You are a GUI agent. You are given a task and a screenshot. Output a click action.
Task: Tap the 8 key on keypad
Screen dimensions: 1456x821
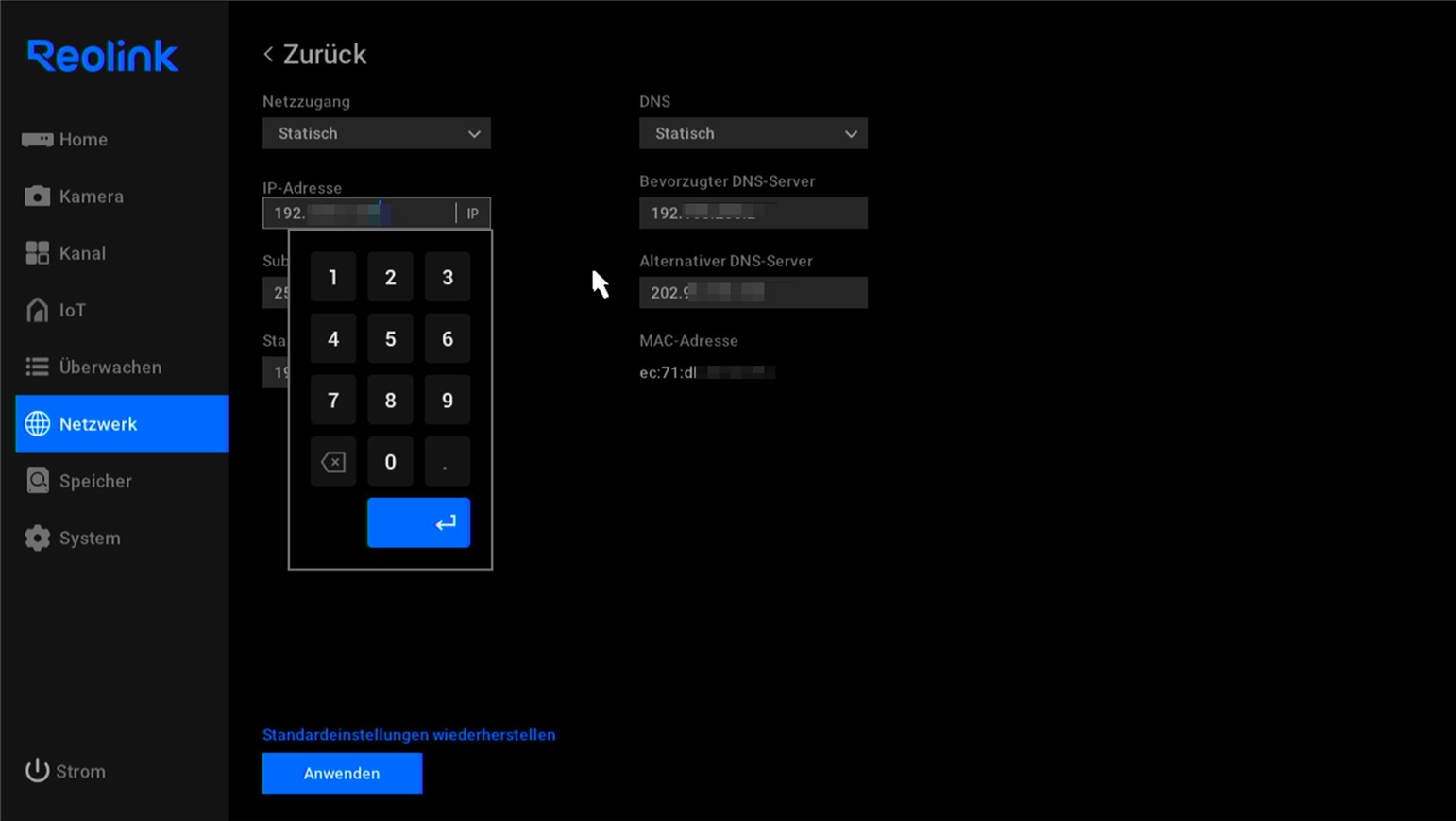tap(390, 400)
